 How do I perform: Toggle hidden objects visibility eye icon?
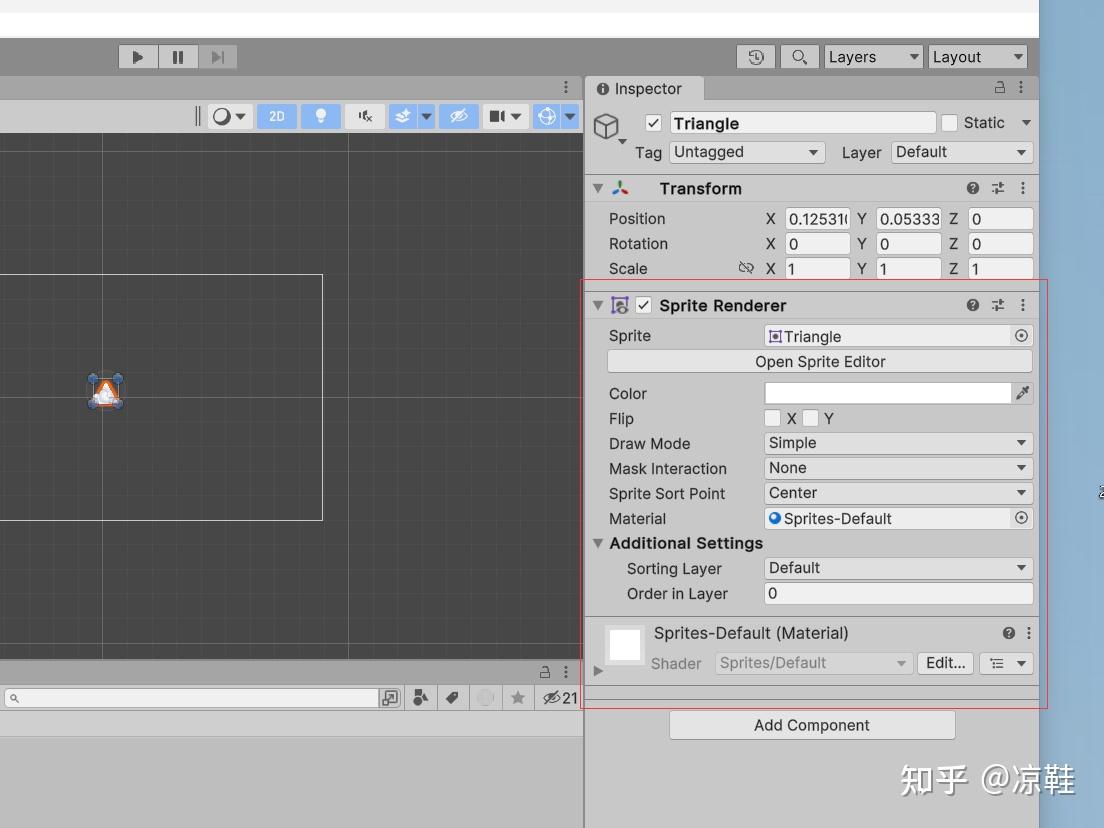[x=457, y=115]
